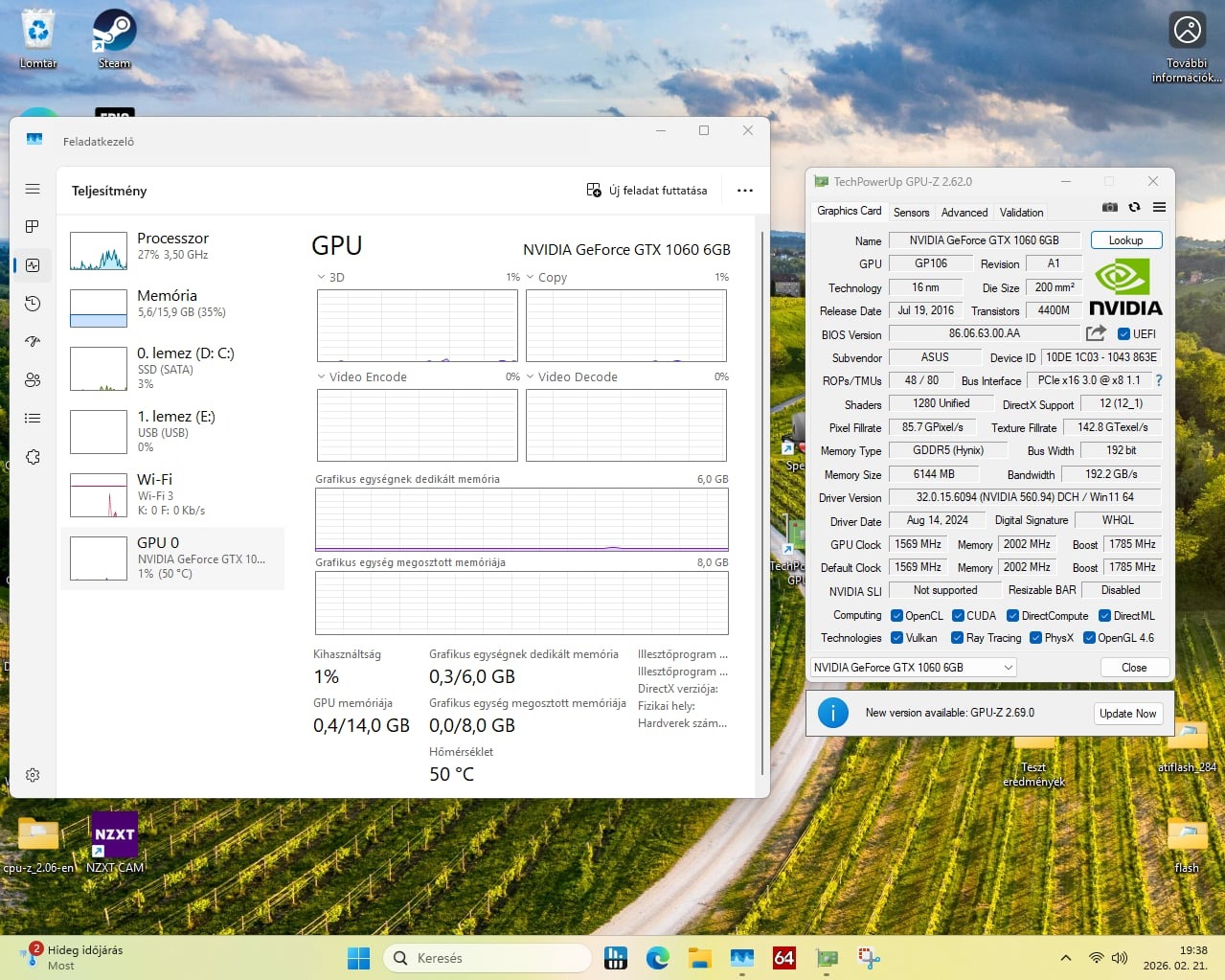The height and width of the screenshot is (980, 1225).
Task: Select Graphics Card tab in GPU-Z
Action: (x=849, y=211)
